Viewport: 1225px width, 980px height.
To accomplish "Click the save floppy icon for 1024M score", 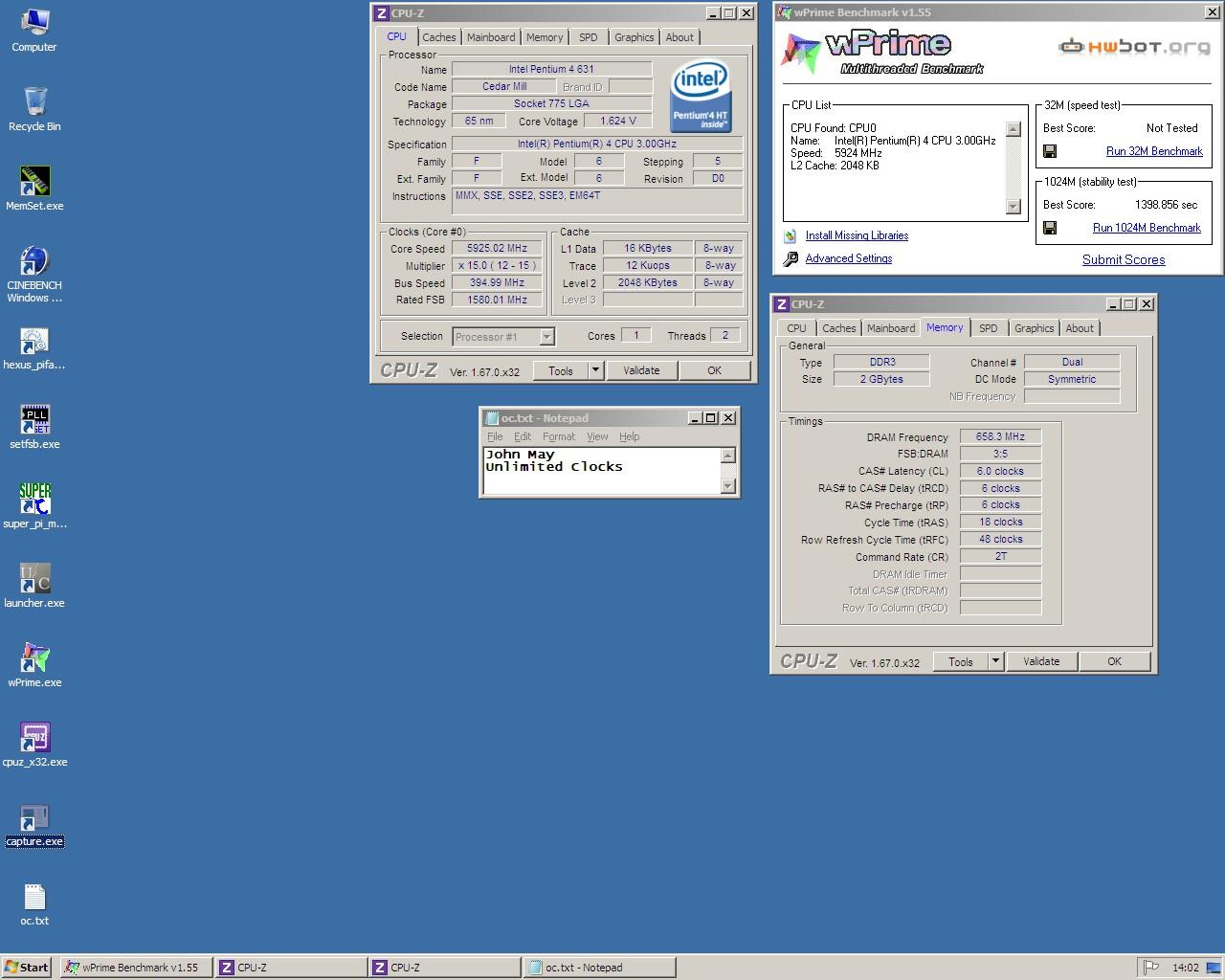I will point(1050,228).
